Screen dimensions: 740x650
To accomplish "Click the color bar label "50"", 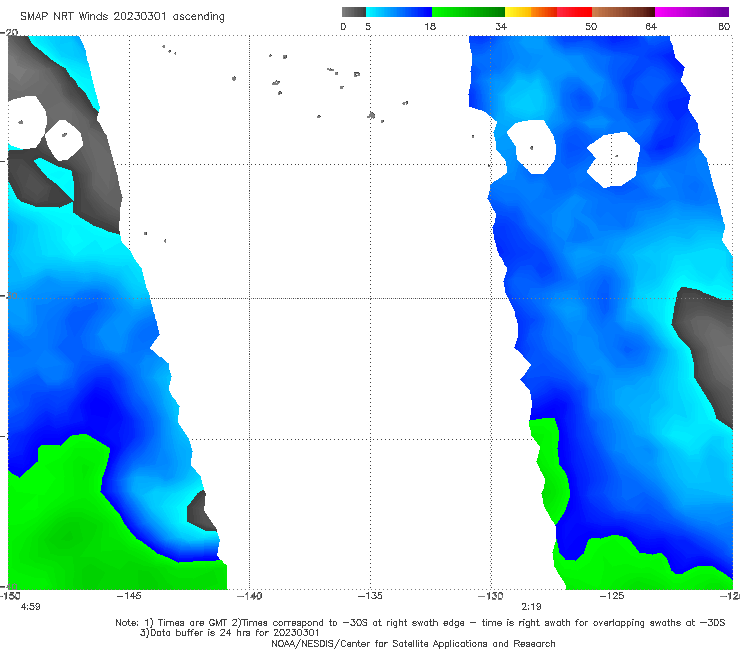I will click(591, 26).
